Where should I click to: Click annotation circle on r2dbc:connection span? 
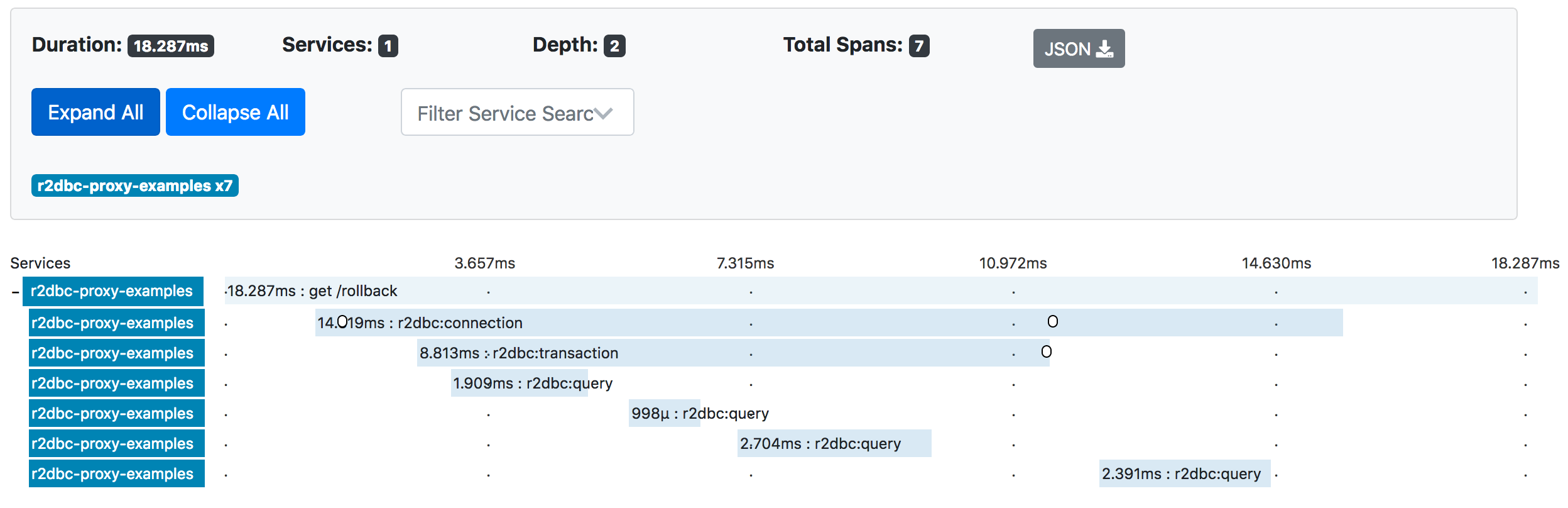click(1053, 321)
